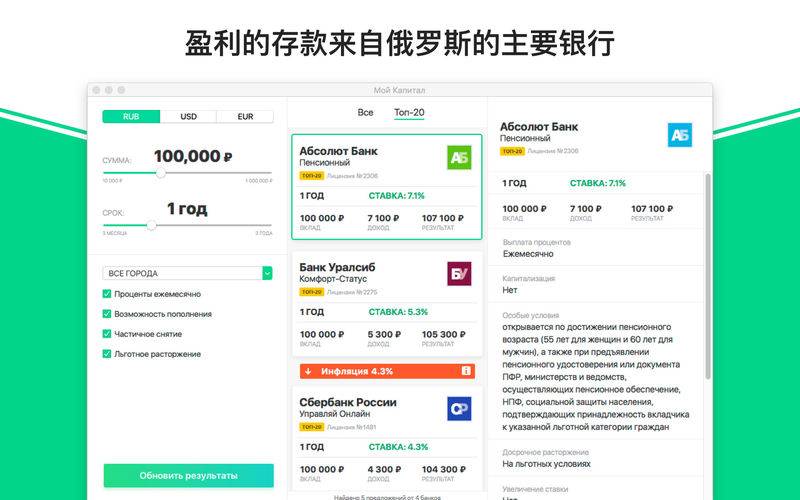Click the Топ-20 badge on Банк Уралсиб card
800x500 pixels.
tap(312, 292)
